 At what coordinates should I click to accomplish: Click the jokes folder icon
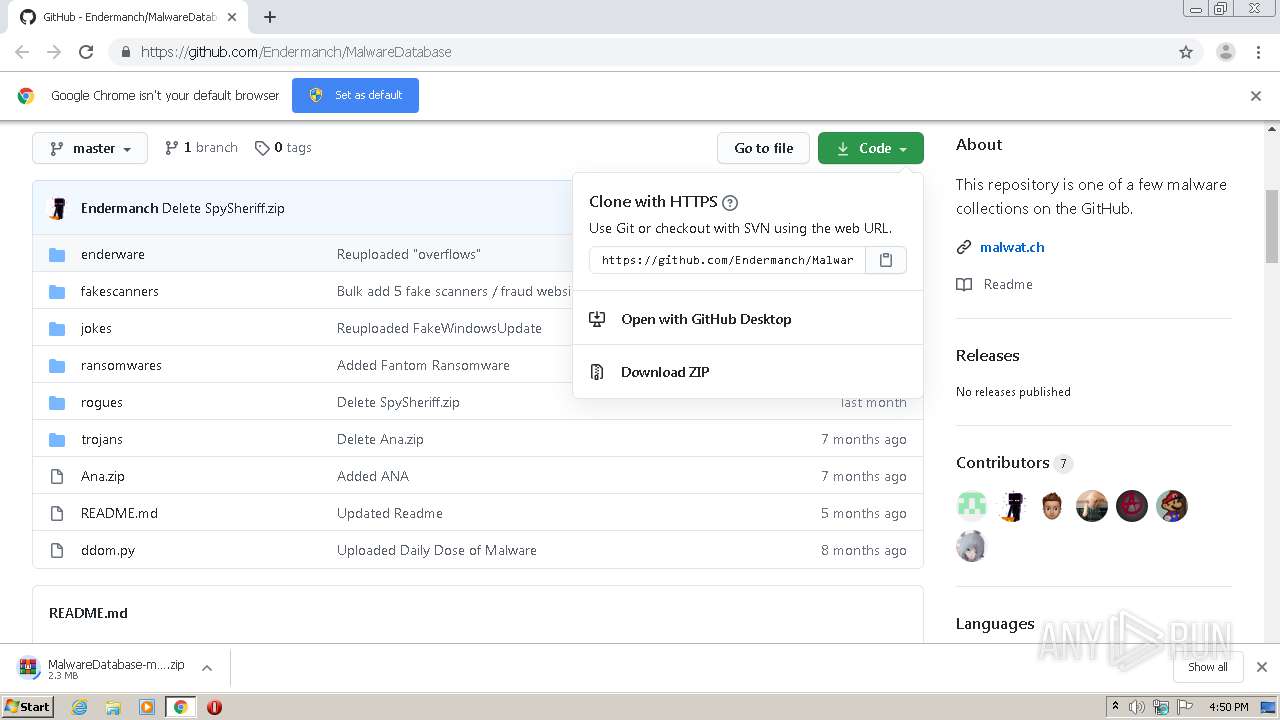57,328
